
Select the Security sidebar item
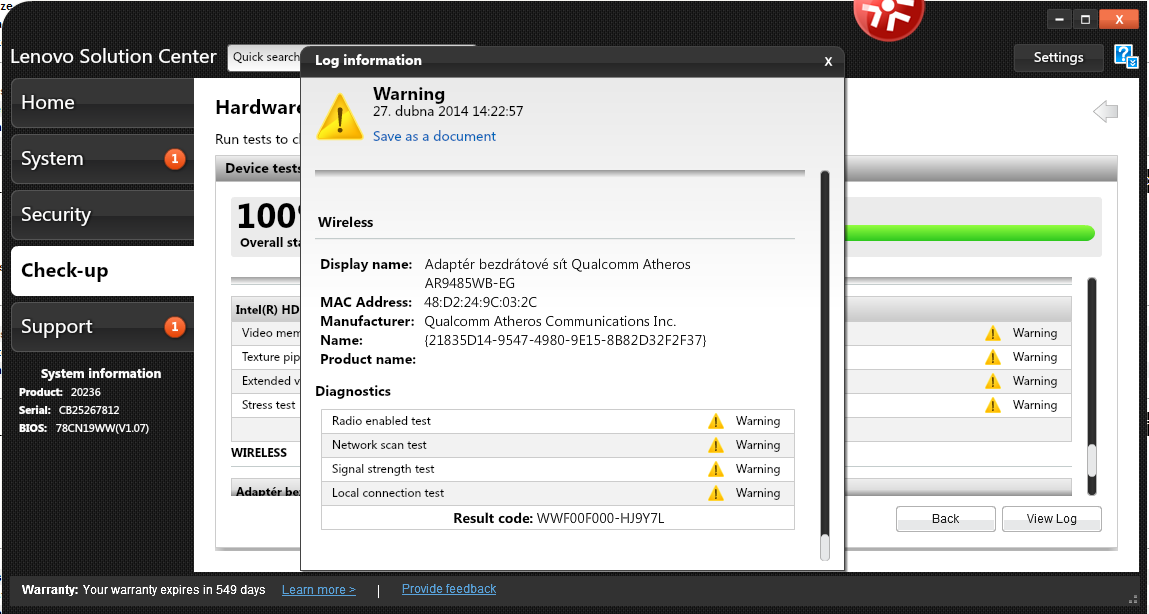coord(103,215)
